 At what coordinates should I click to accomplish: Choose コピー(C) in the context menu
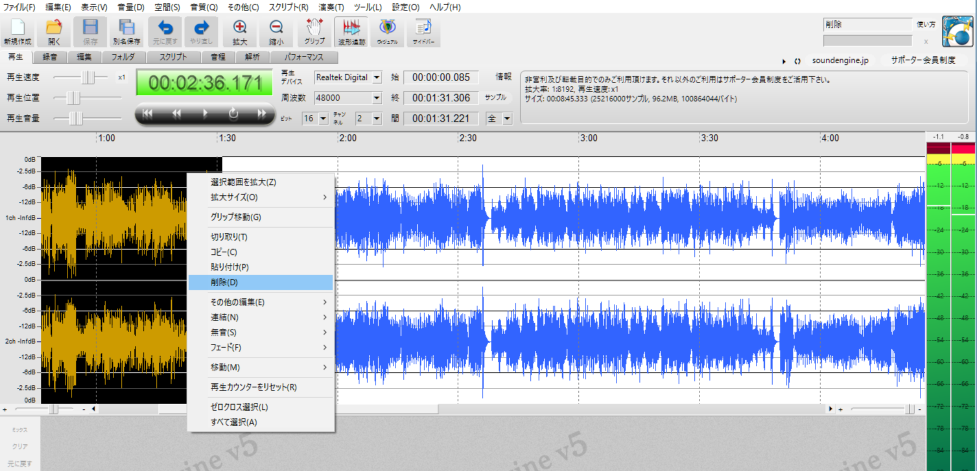(x=260, y=252)
